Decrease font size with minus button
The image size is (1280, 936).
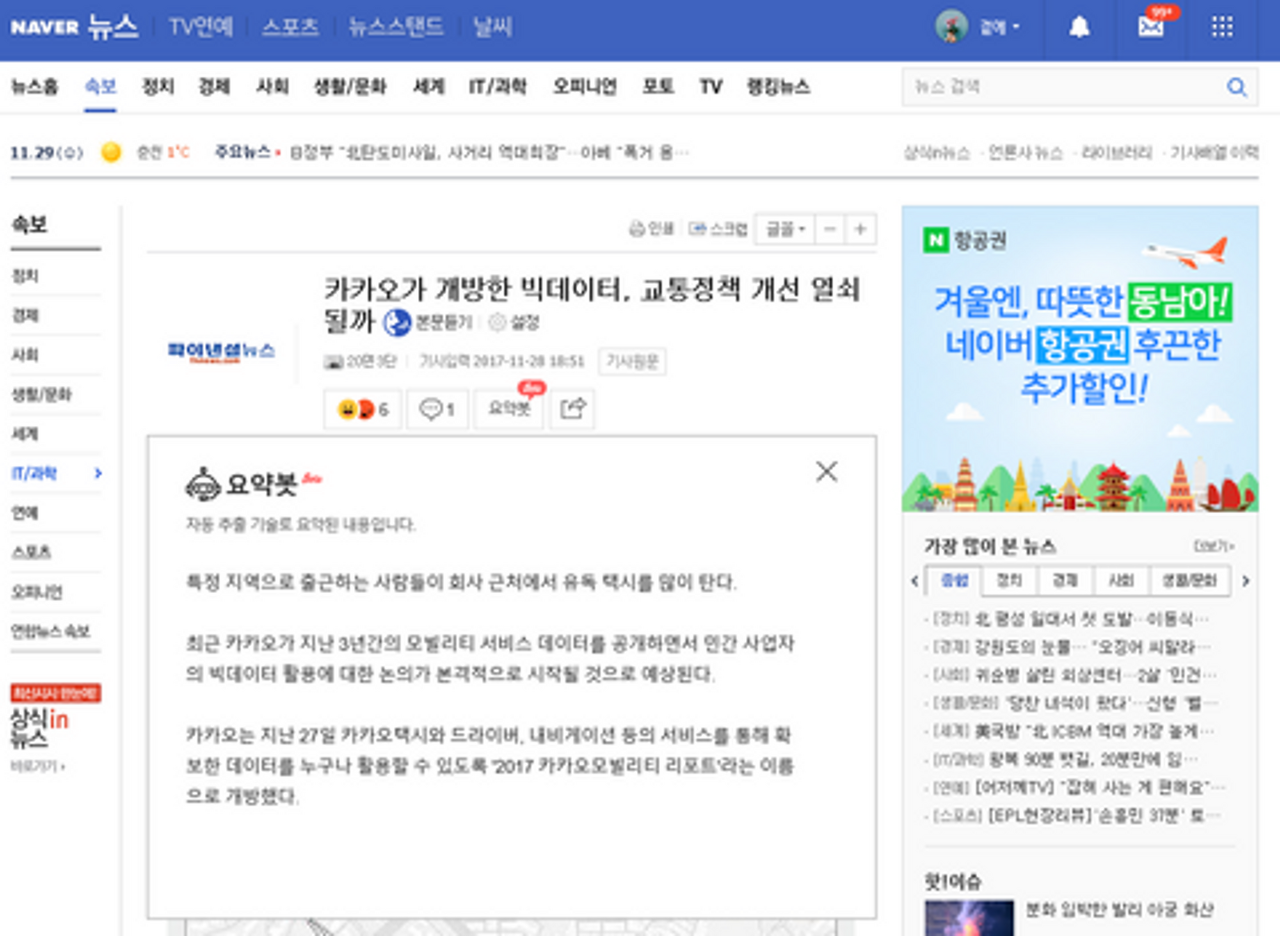[829, 229]
